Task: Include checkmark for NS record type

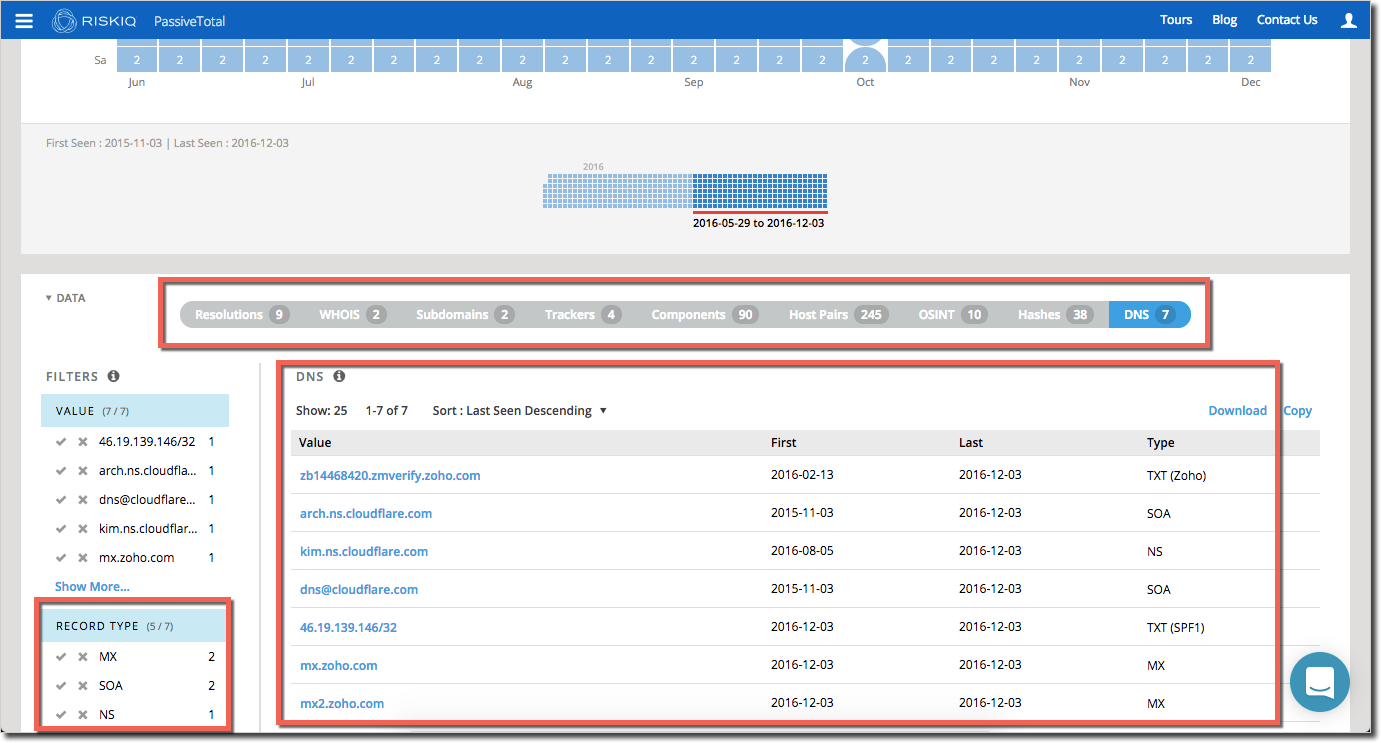Action: click(x=62, y=714)
